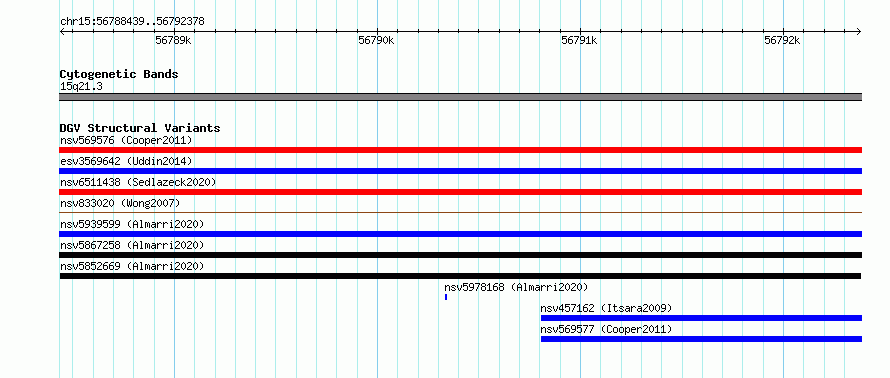Click the Cytogenetic Bands track title
Viewport: 890px width, 378px height.
pyautogui.click(x=119, y=74)
